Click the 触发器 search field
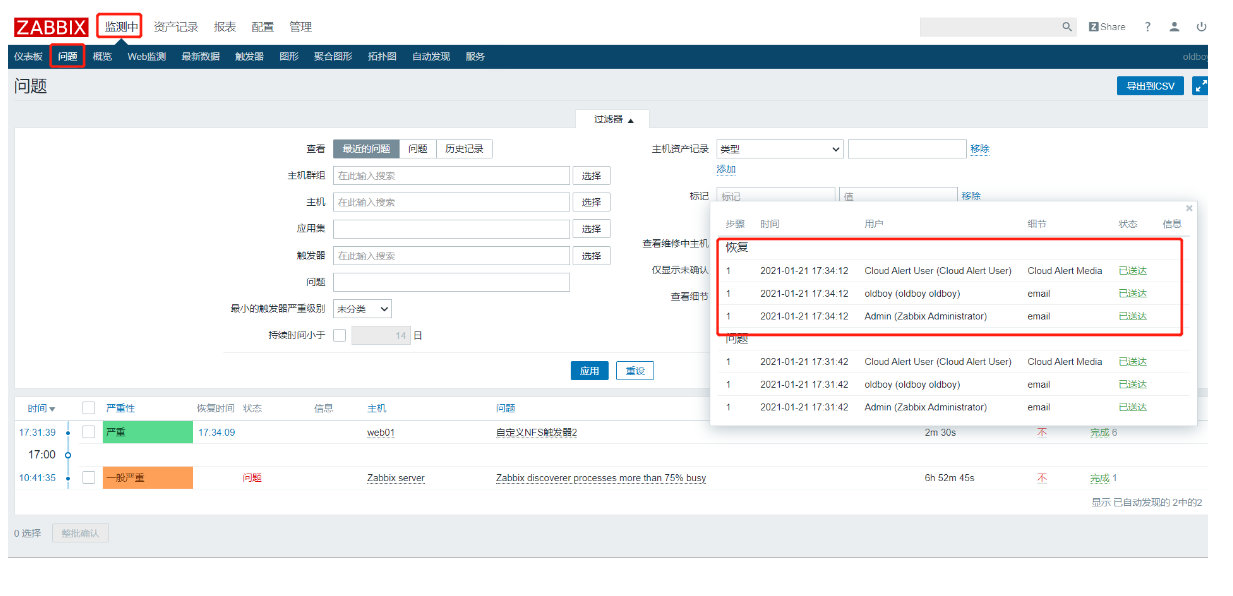 451,256
